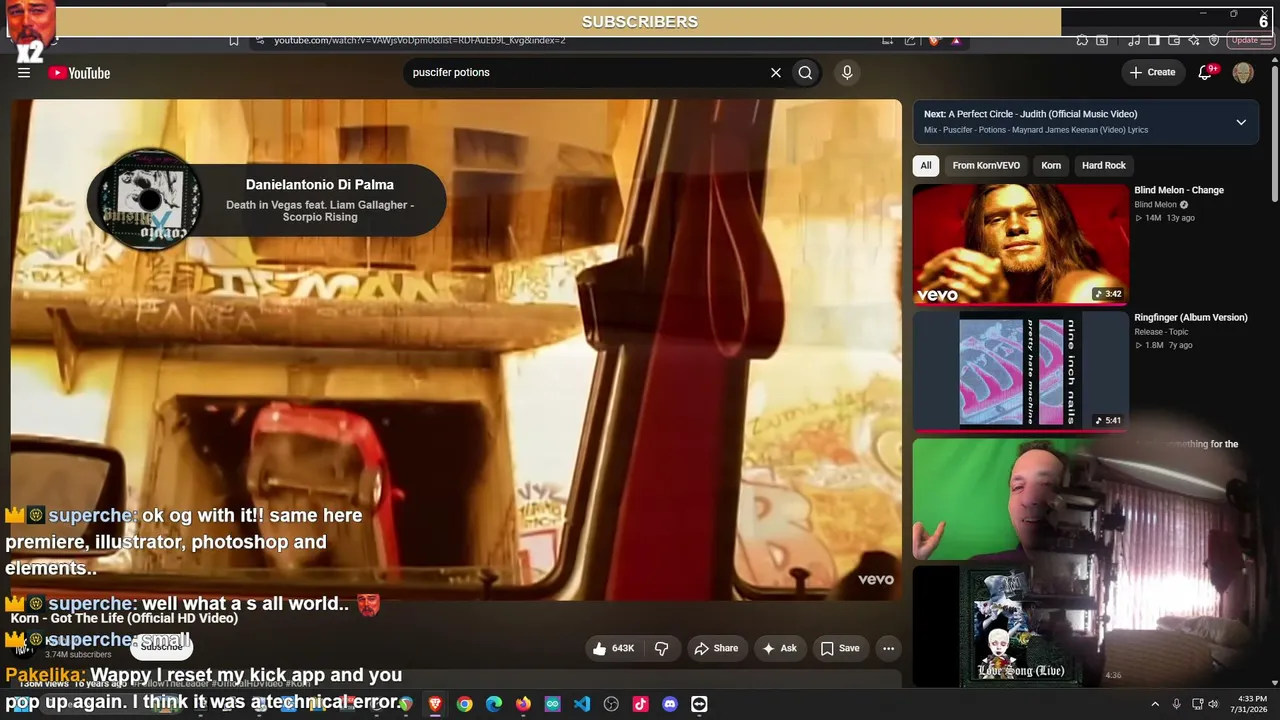
Task: Click the vevo logo on the video player
Action: point(876,579)
